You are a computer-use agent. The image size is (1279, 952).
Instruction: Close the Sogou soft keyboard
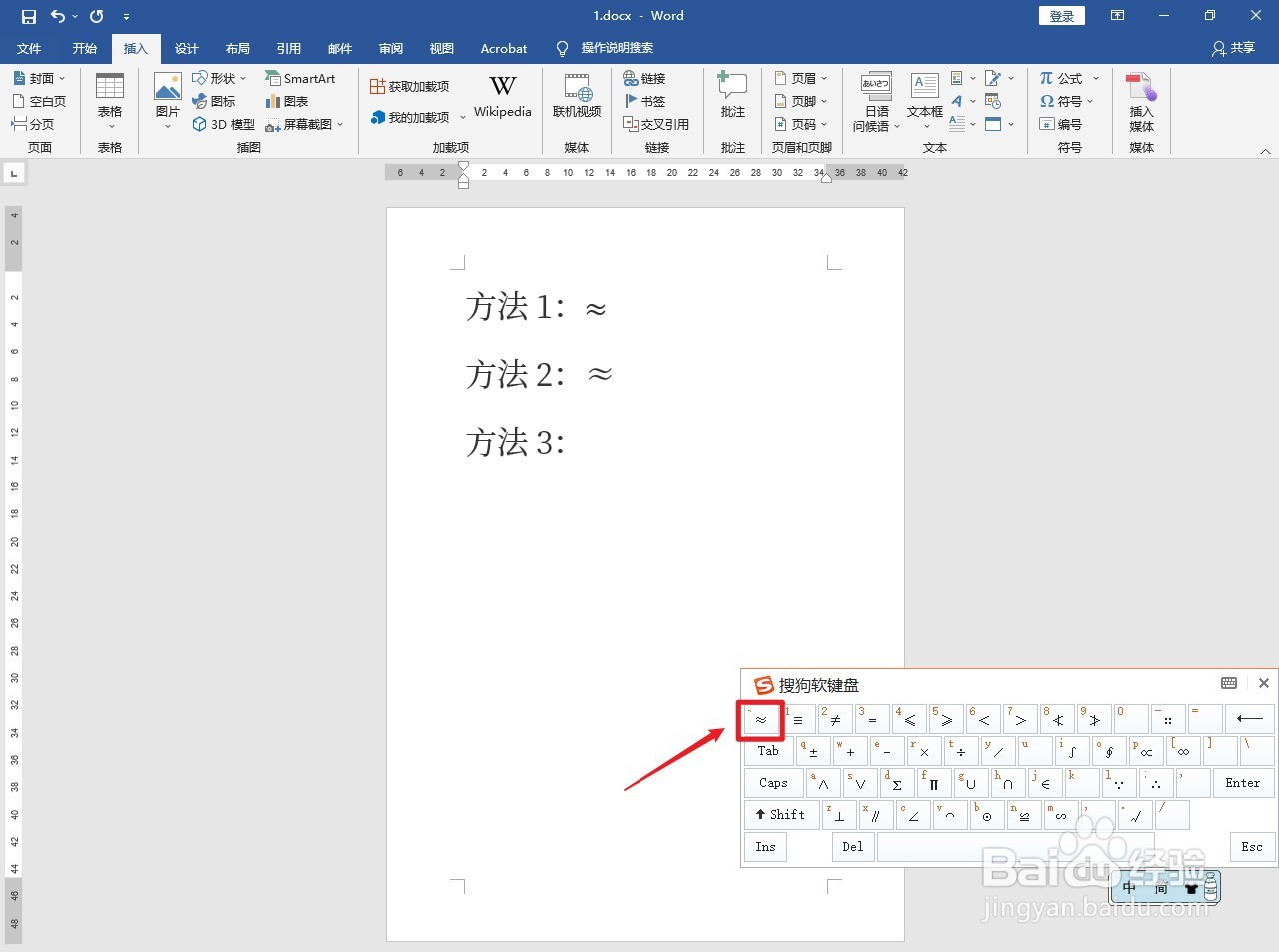point(1263,683)
